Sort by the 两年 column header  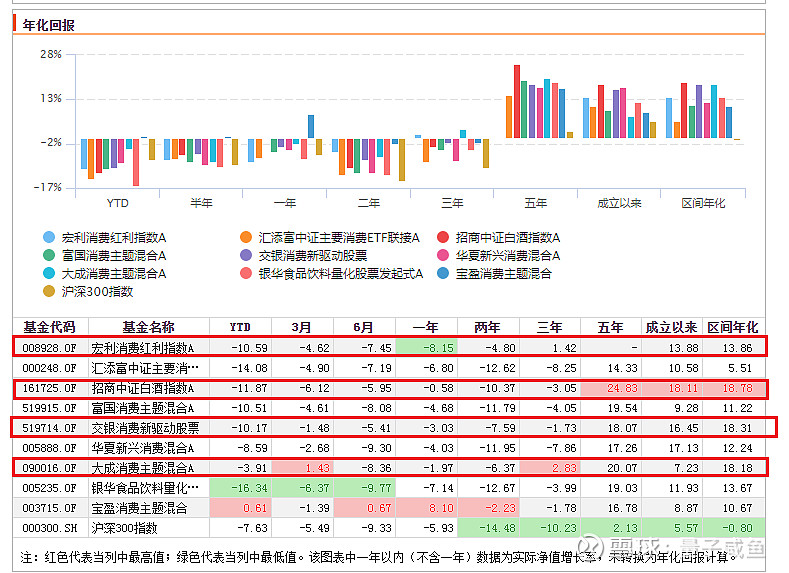click(488, 328)
